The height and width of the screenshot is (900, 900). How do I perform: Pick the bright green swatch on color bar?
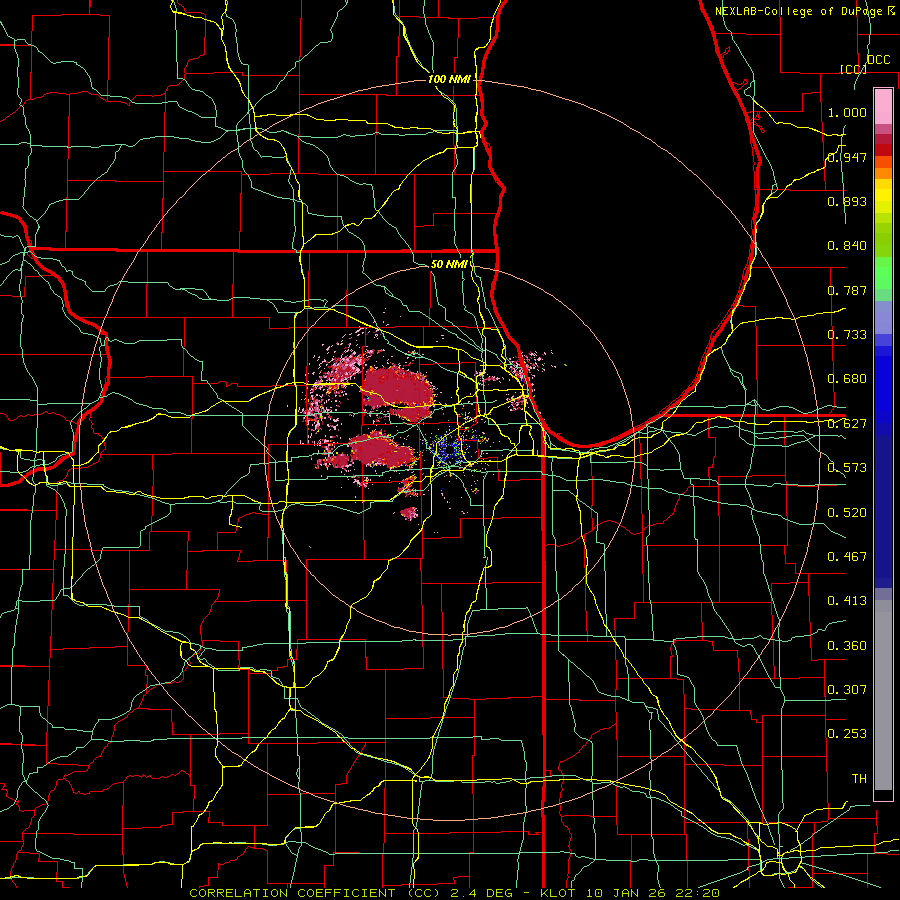click(883, 274)
